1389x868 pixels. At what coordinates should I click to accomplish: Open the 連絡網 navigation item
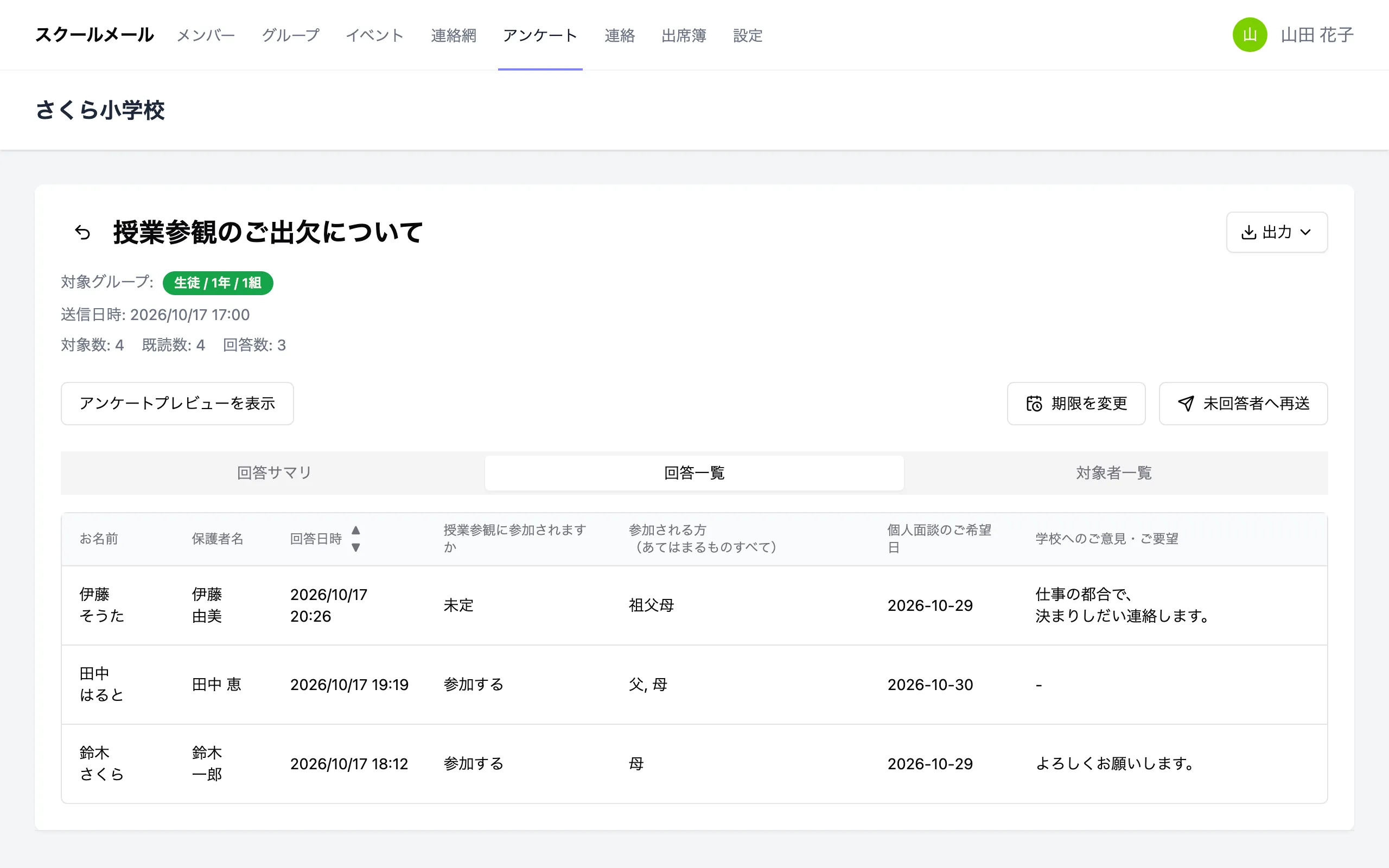[454, 36]
